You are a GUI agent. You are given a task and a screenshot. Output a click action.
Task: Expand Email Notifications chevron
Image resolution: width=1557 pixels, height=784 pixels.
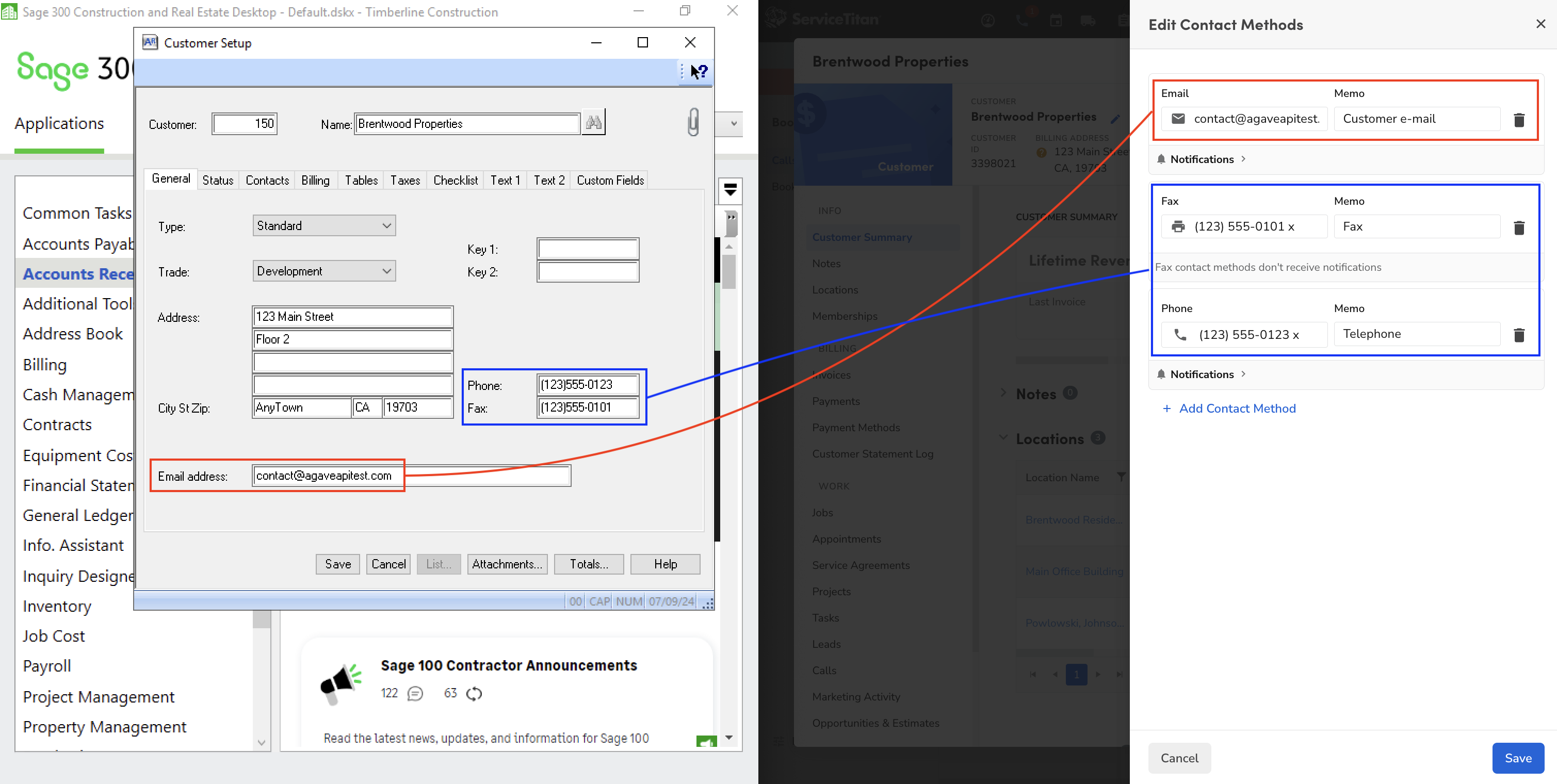pyautogui.click(x=1243, y=159)
